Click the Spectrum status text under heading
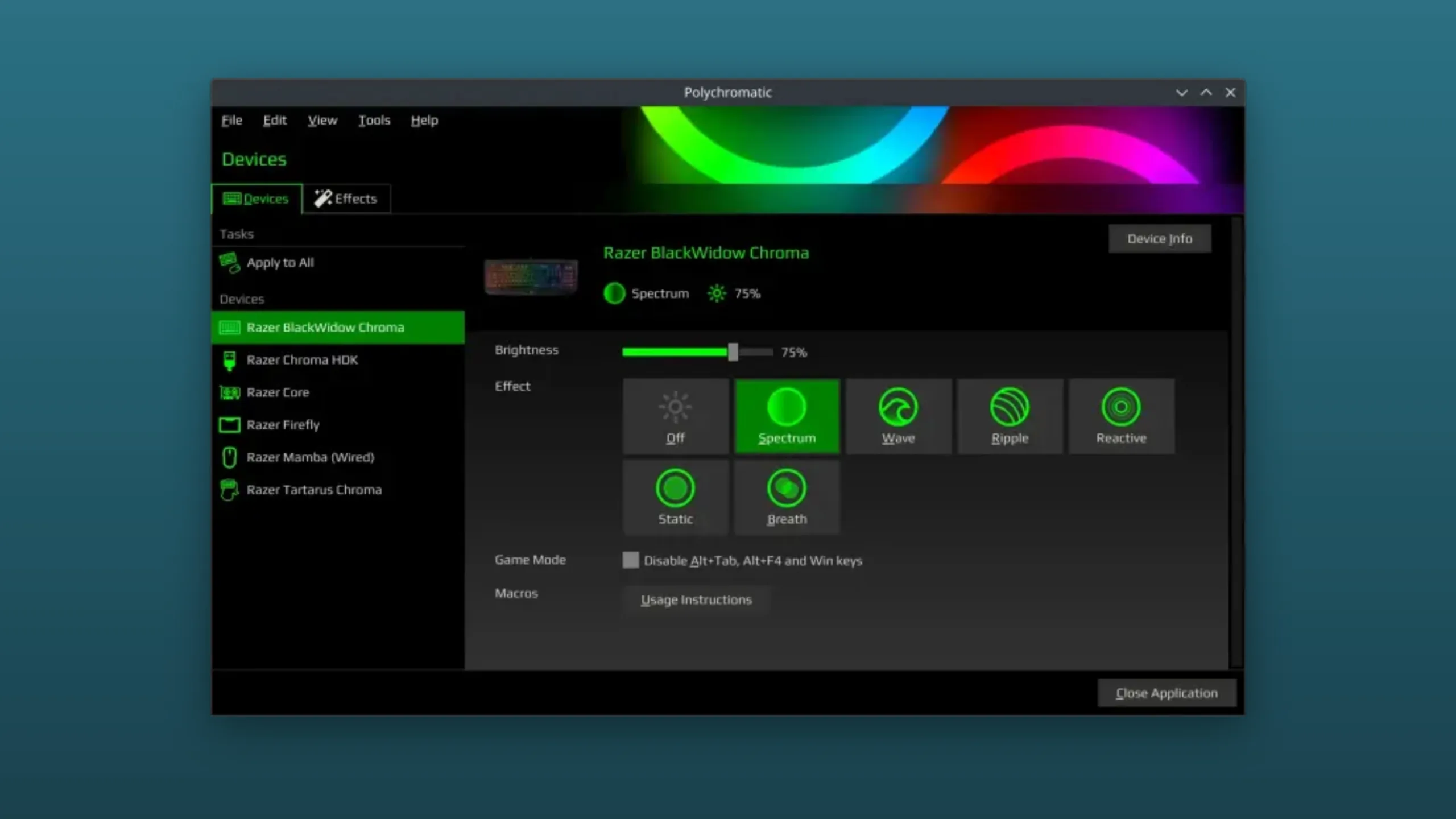This screenshot has width=1456, height=819. click(x=660, y=293)
